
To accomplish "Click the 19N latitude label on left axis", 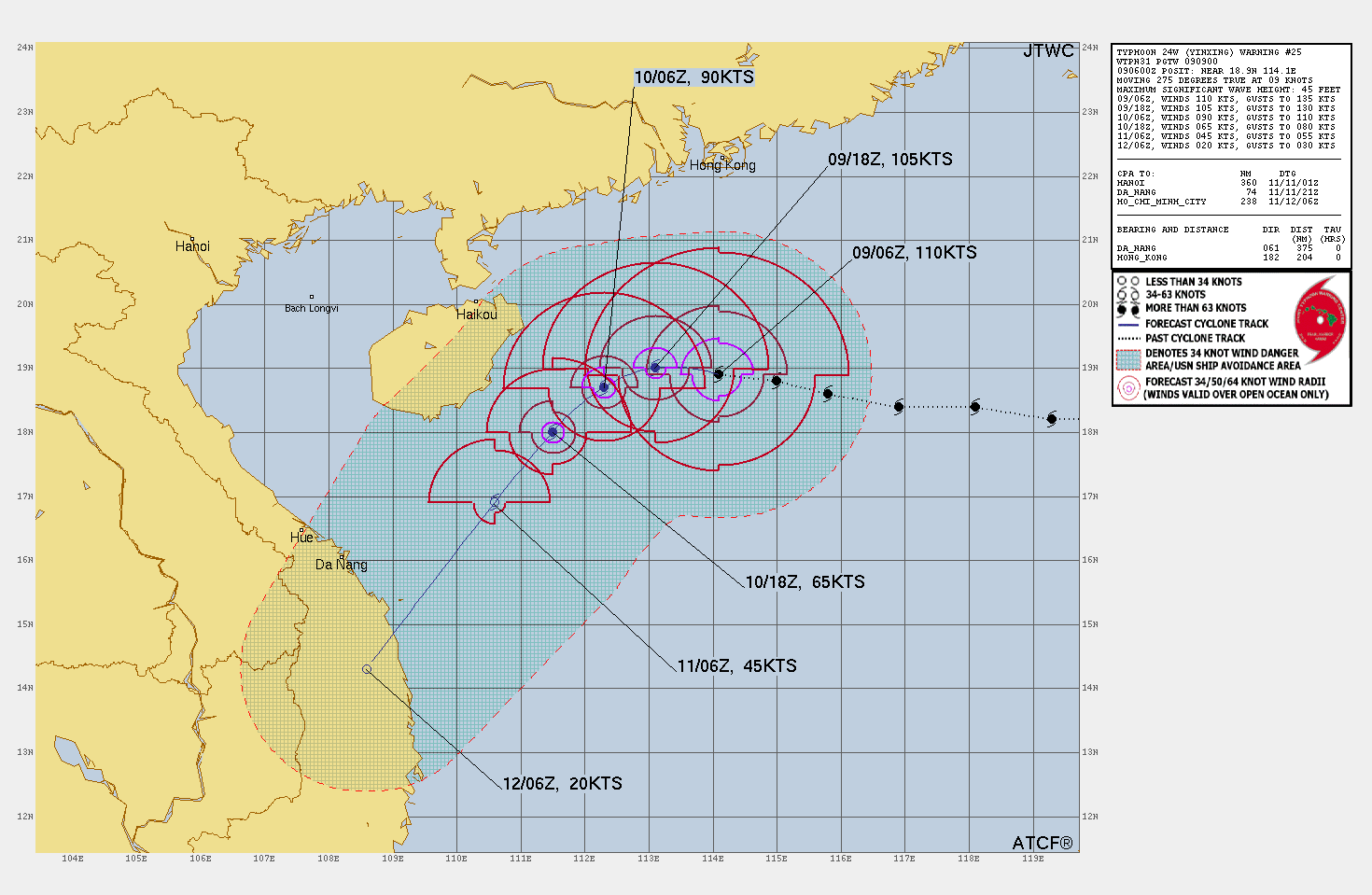I will tap(25, 368).
